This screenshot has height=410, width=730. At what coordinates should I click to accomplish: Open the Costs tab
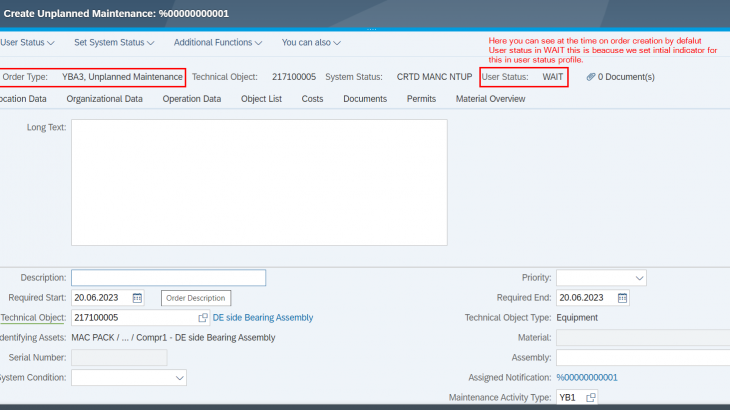tap(312, 99)
